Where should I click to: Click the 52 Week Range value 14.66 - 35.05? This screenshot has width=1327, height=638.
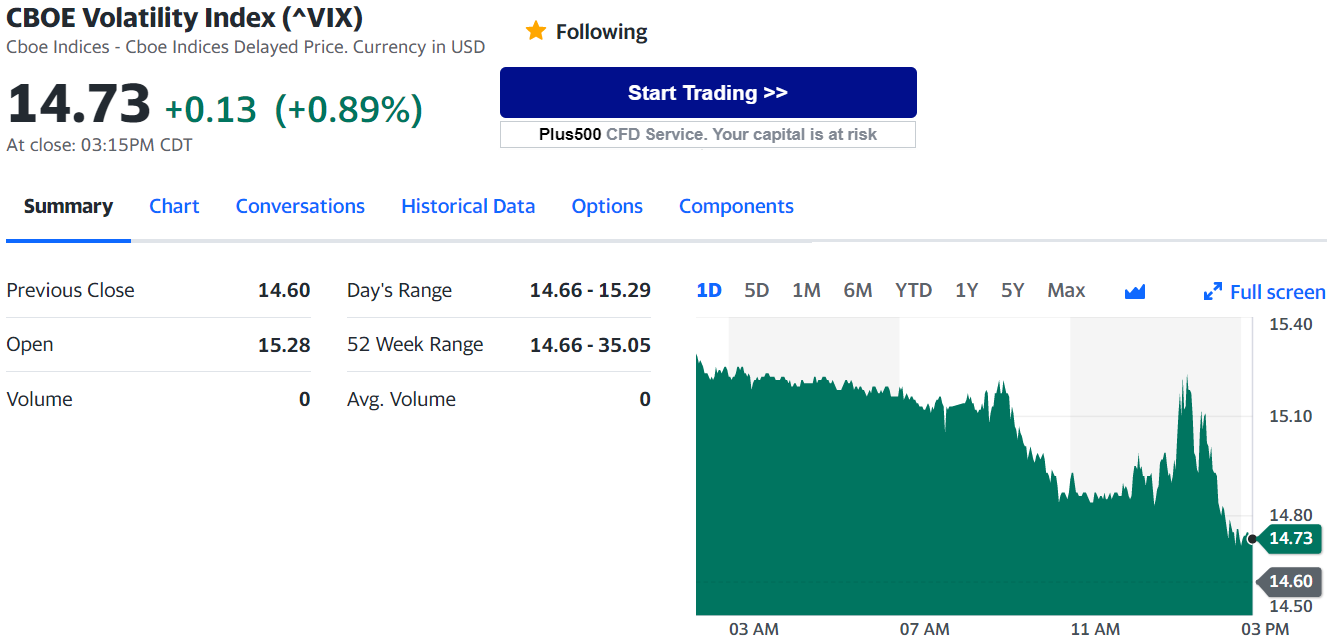coord(590,345)
